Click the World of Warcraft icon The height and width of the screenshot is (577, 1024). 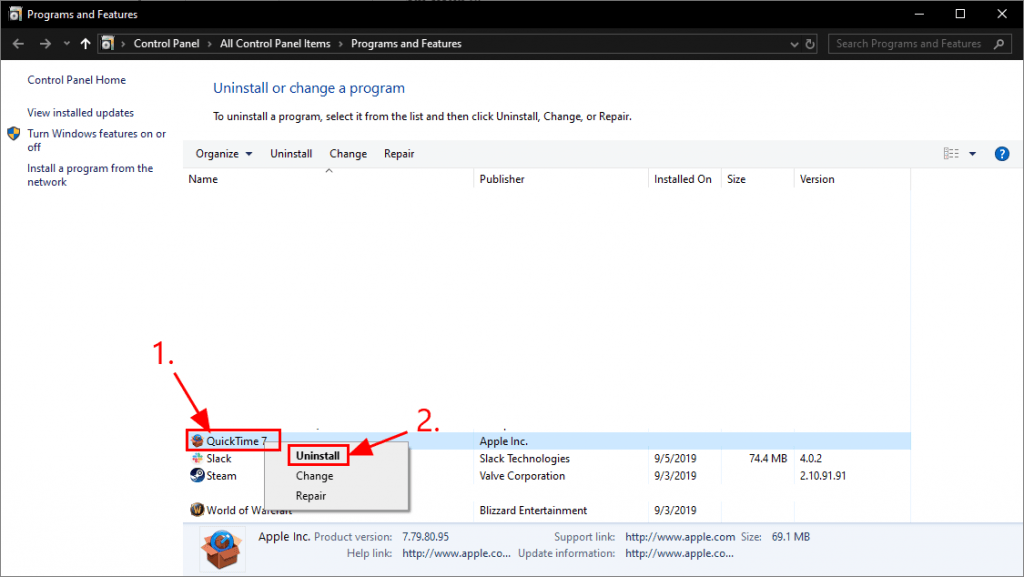(x=197, y=510)
